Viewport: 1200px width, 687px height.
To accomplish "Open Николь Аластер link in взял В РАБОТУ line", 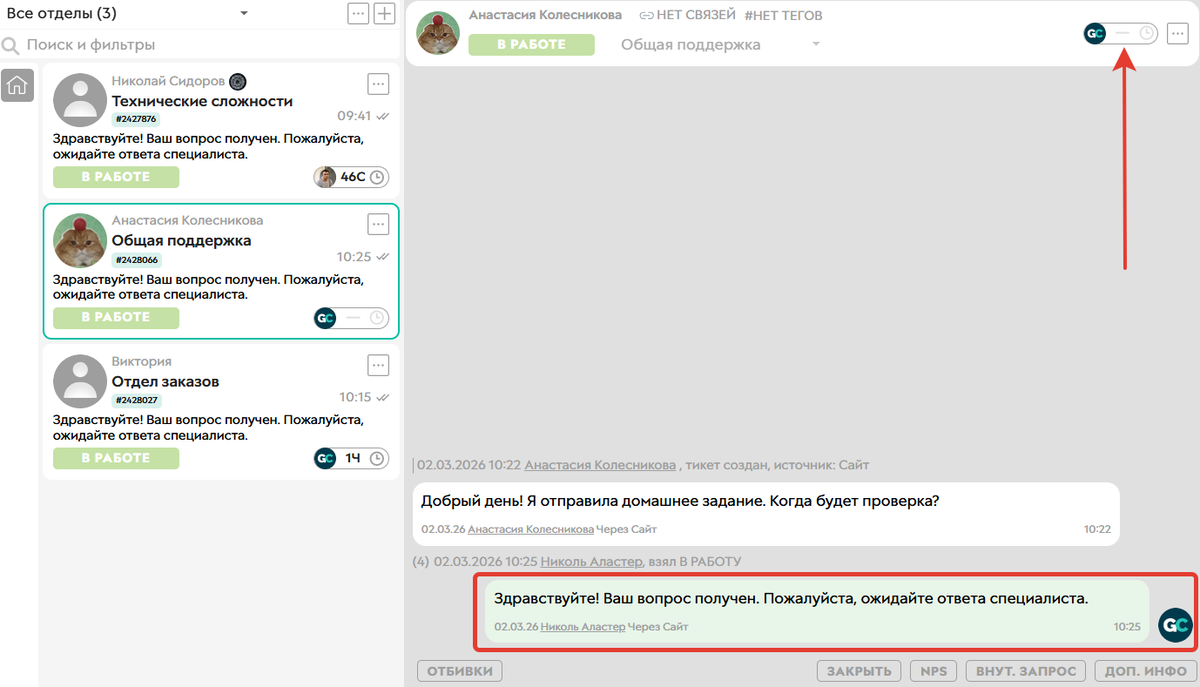I will pos(593,562).
